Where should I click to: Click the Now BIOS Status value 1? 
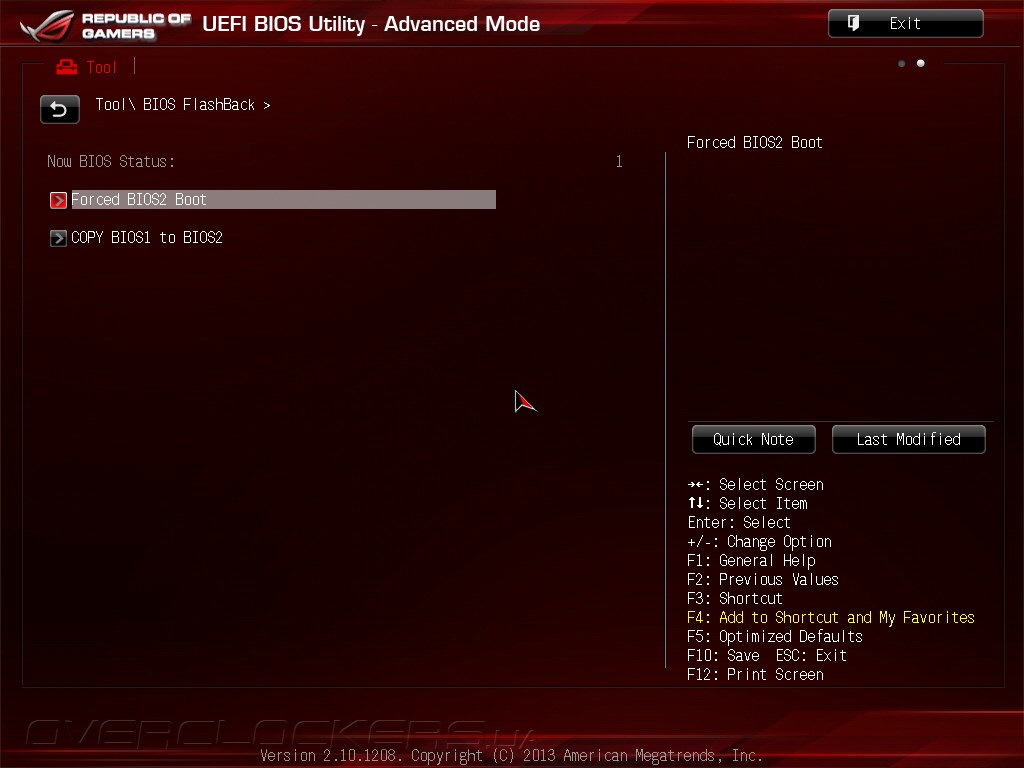tap(619, 161)
